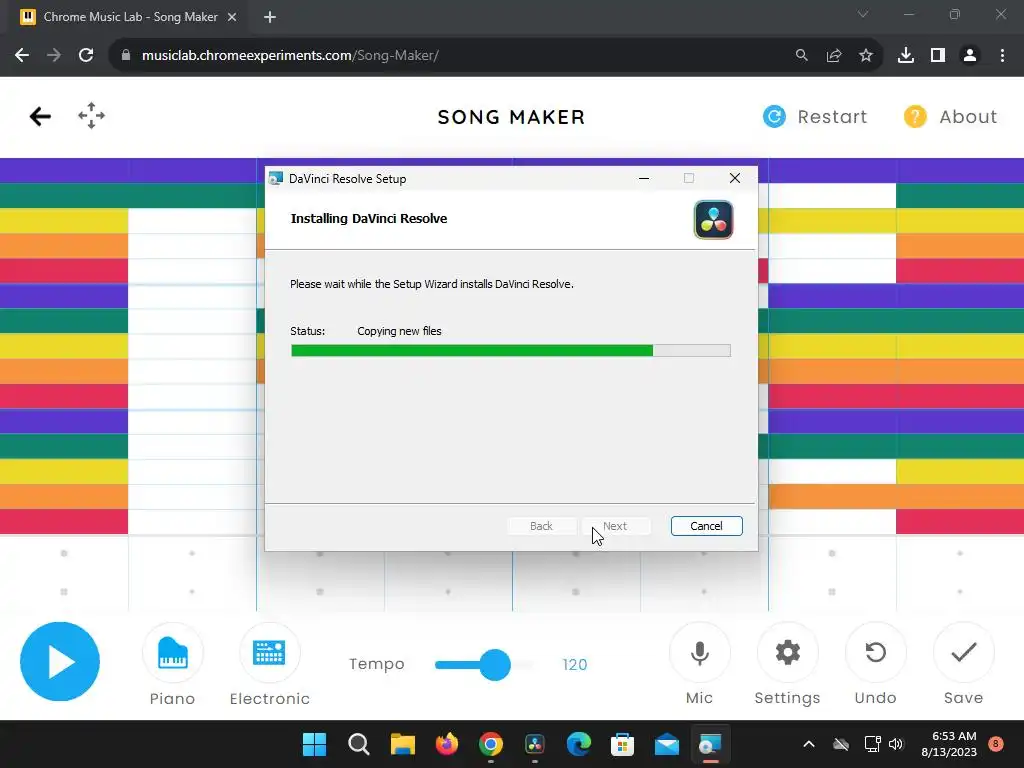Save the song with the checkmark
The height and width of the screenshot is (768, 1024).
pyautogui.click(x=964, y=652)
